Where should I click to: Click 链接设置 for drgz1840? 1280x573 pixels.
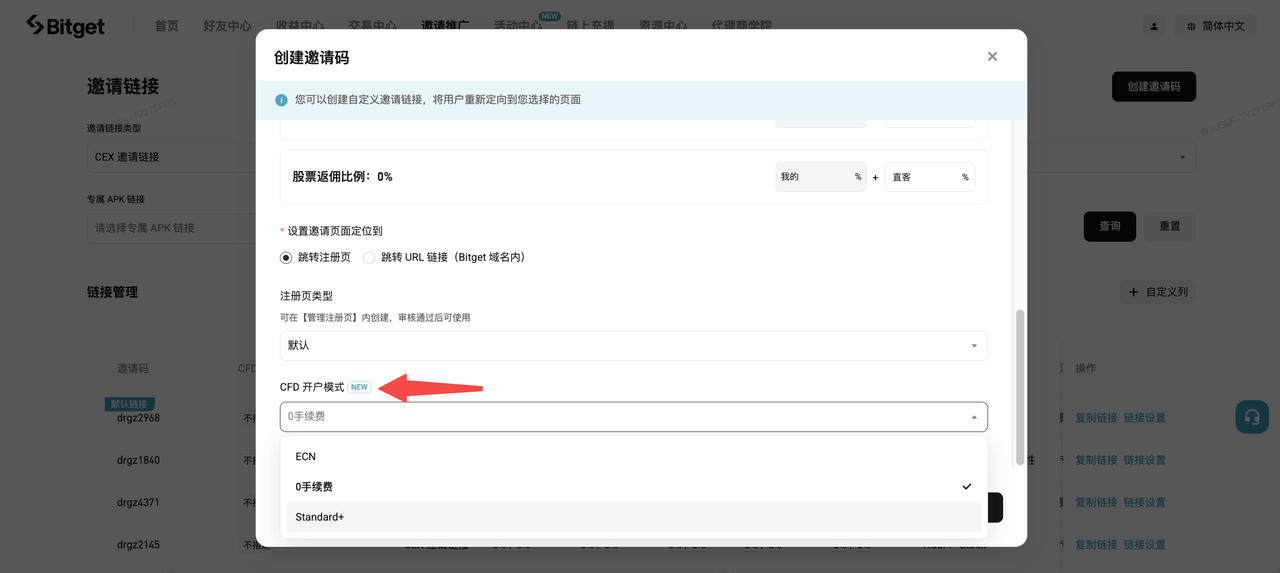[x=1144, y=461]
